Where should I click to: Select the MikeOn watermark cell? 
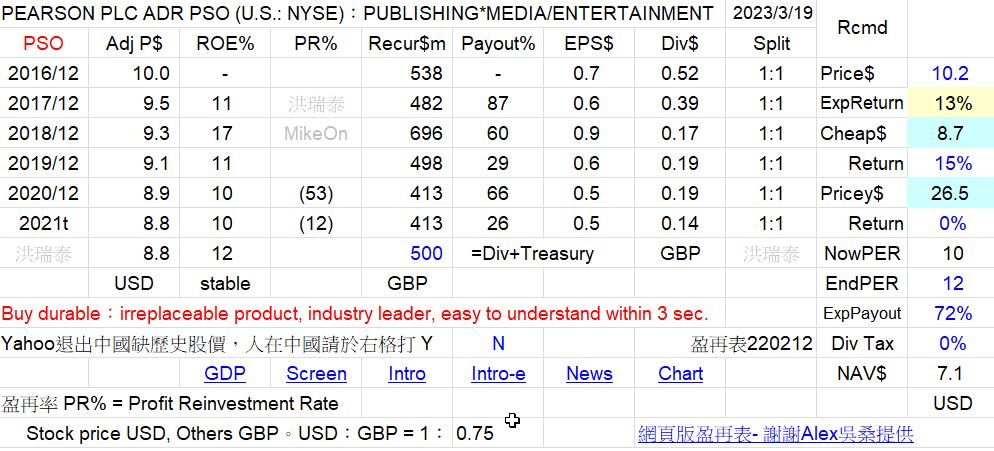coord(316,133)
